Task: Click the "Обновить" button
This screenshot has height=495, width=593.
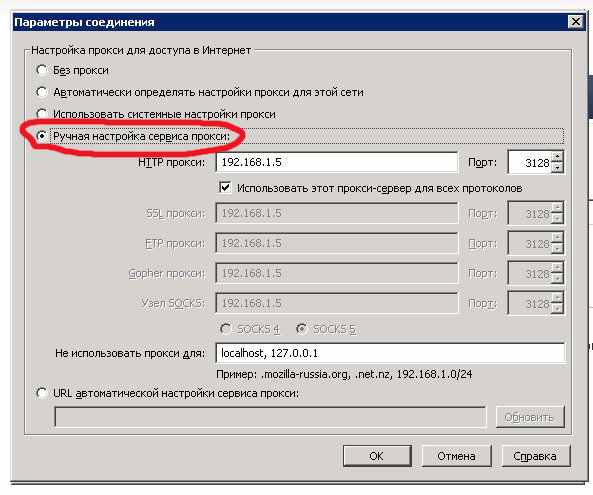Action: click(530, 417)
